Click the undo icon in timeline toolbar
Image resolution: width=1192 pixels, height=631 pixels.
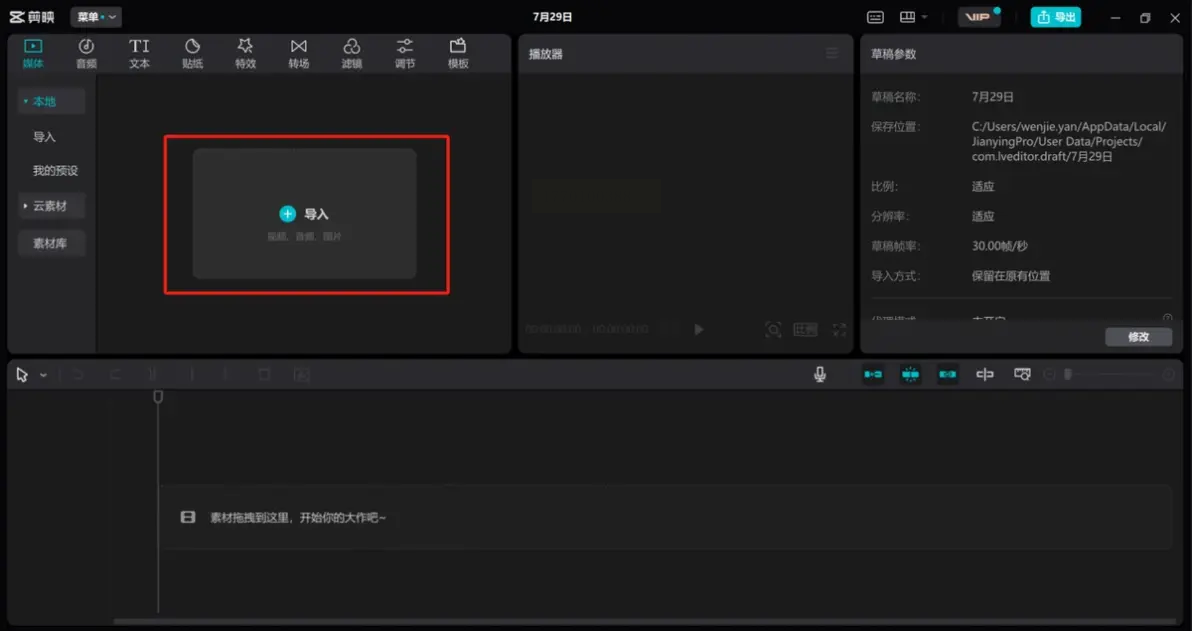pos(78,374)
